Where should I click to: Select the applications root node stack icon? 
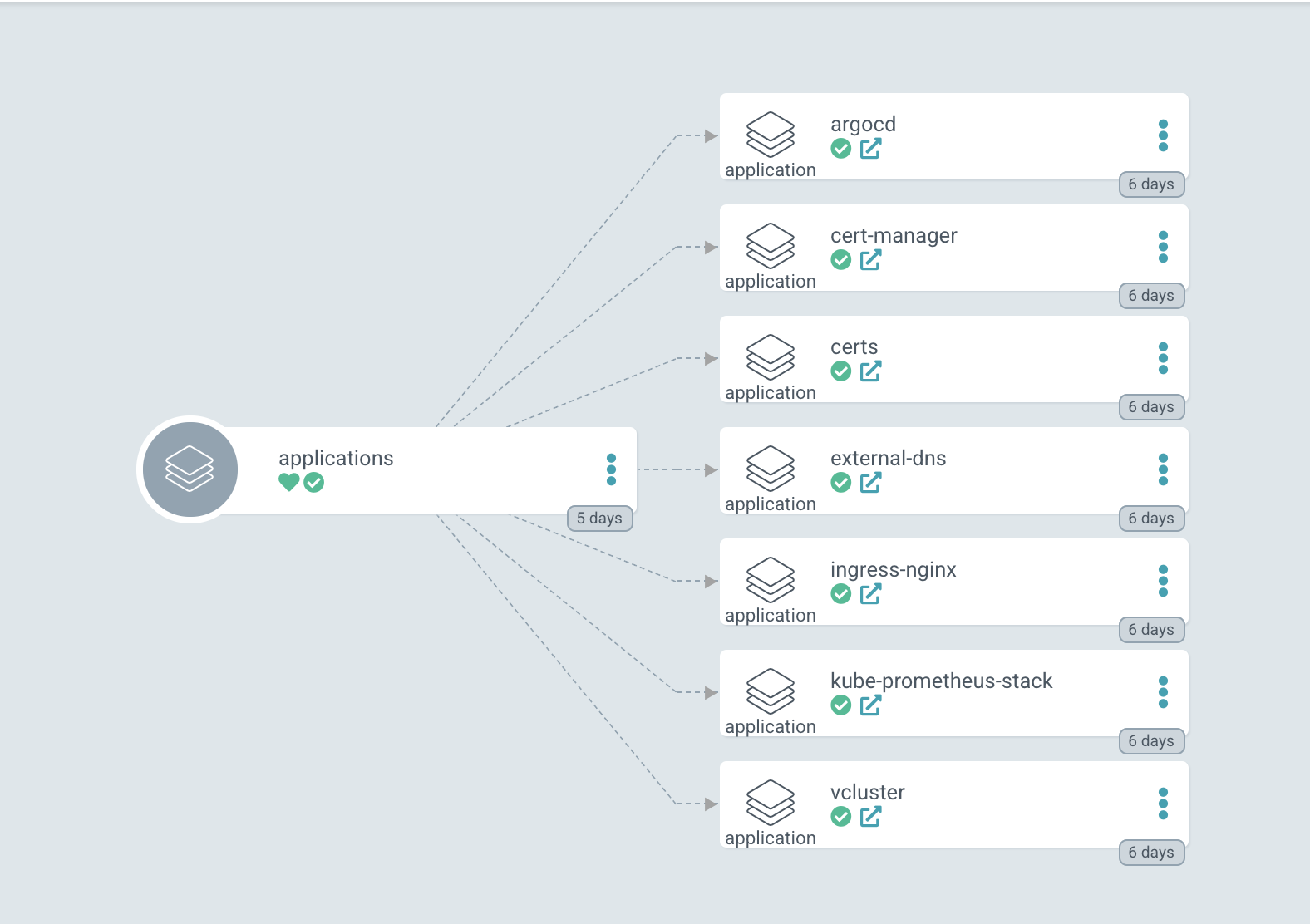(x=190, y=469)
